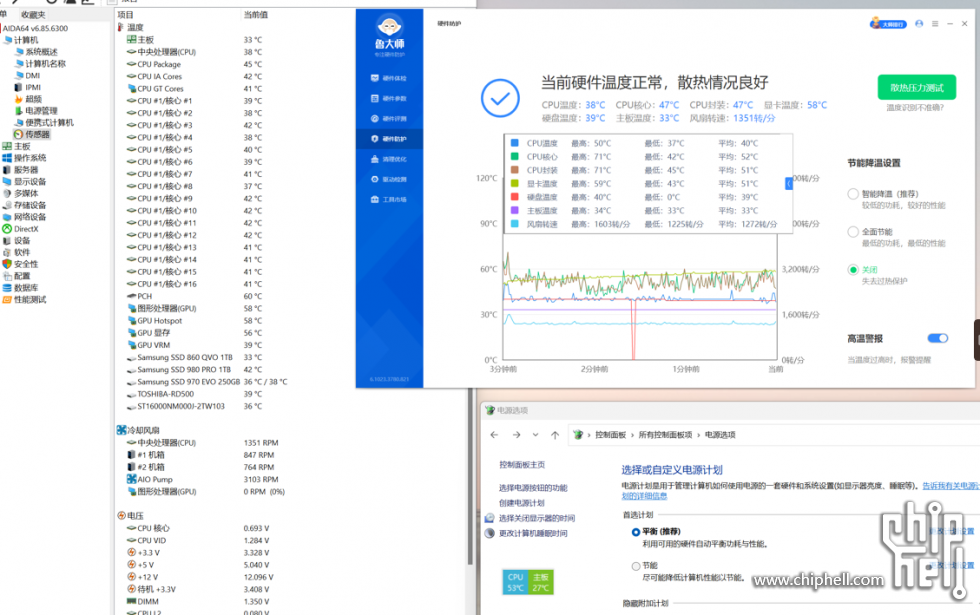
Task: Start 散热压力测试 in Lu Dashi
Action: pyautogui.click(x=917, y=88)
